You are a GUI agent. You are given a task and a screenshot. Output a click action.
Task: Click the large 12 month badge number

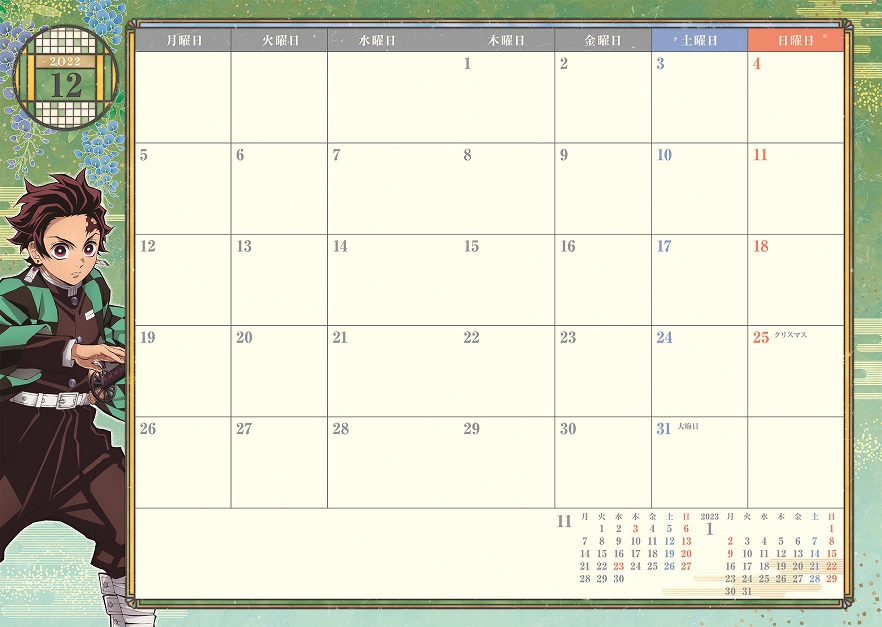(x=66, y=85)
